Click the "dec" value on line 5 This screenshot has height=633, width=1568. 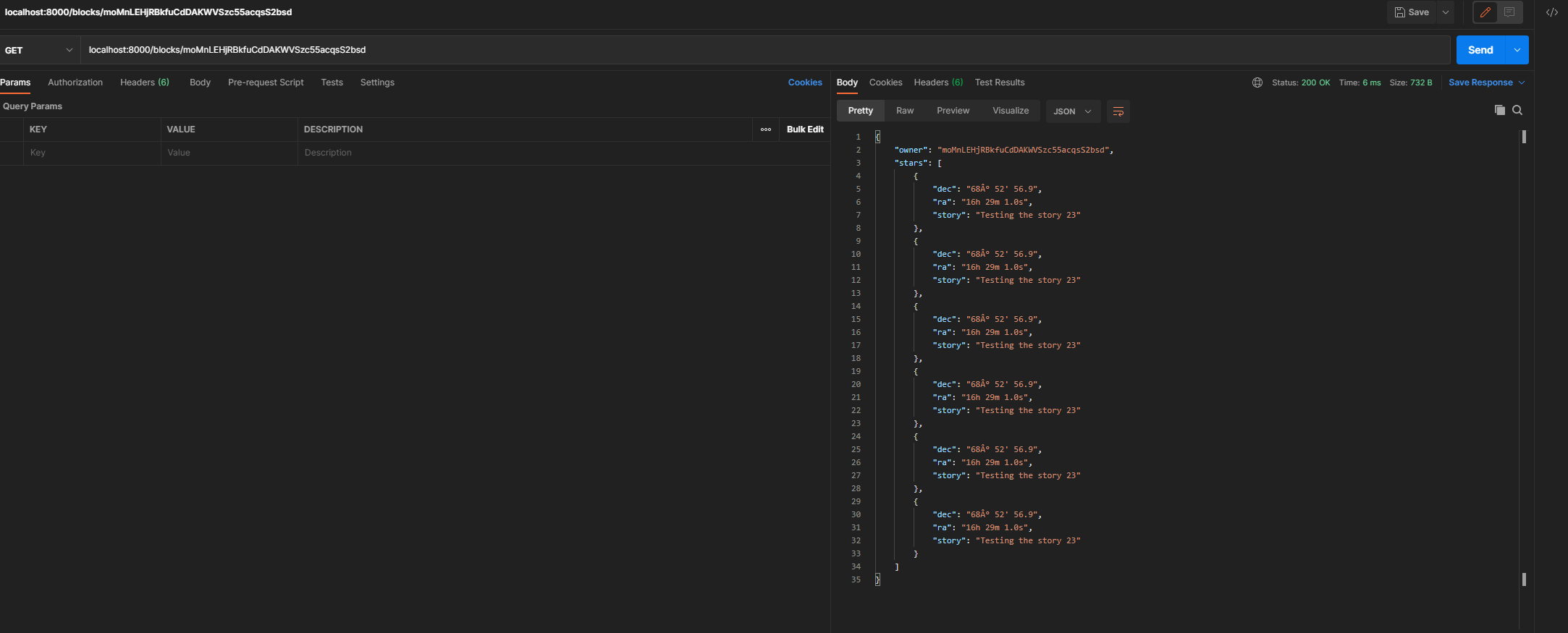point(1003,189)
